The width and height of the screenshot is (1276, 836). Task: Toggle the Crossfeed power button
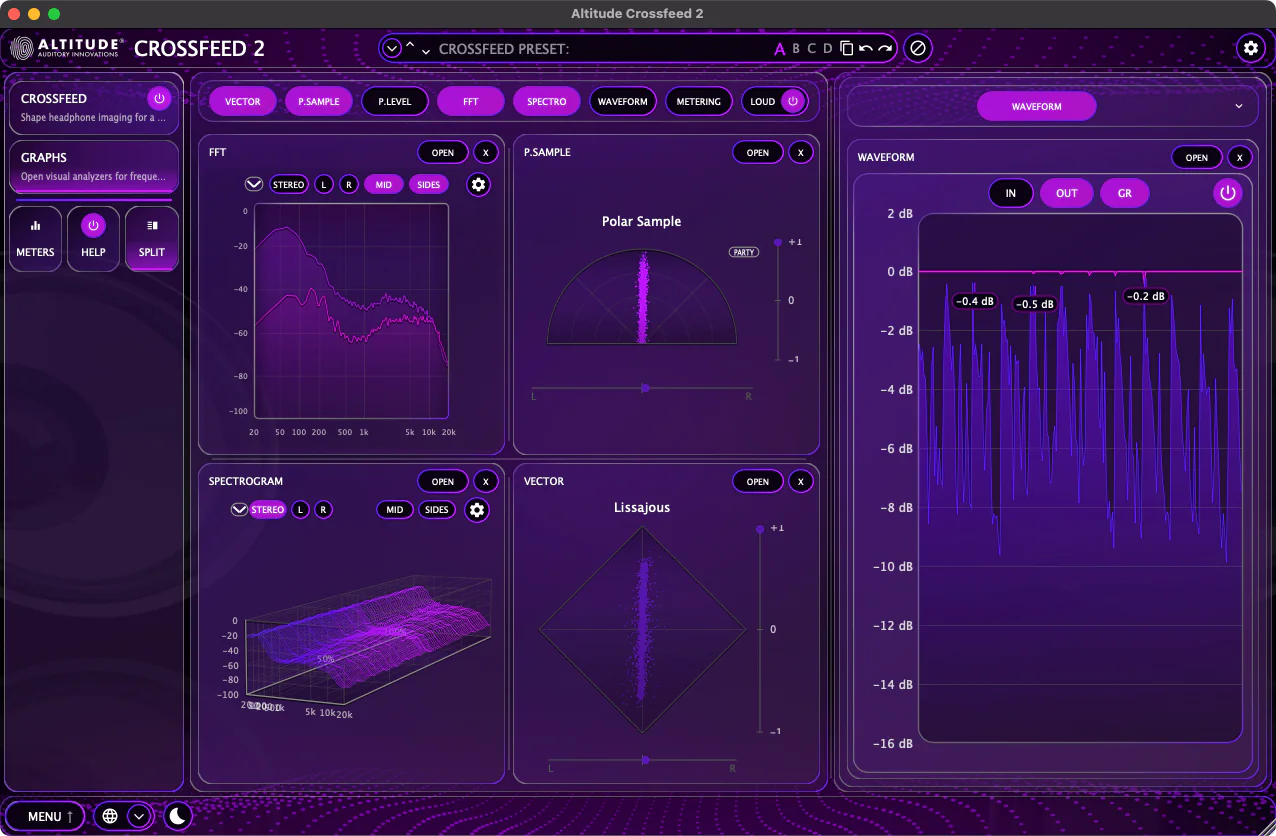(159, 99)
